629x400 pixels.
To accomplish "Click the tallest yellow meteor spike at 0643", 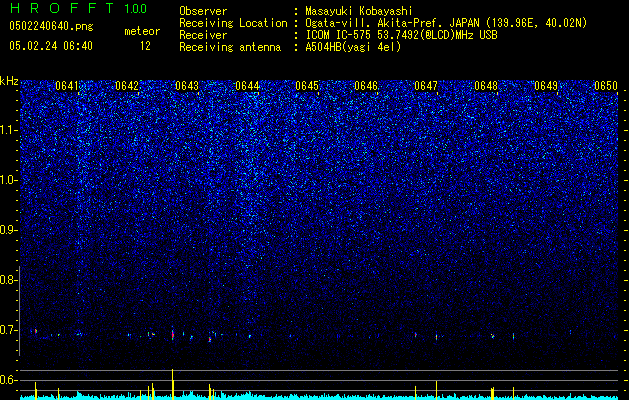I will [x=172, y=384].
